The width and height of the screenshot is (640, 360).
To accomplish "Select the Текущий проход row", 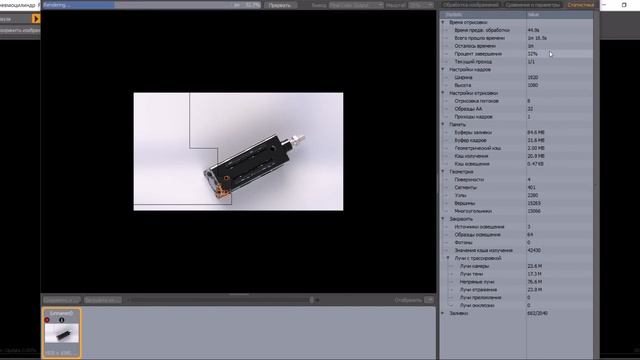I will [x=517, y=62].
